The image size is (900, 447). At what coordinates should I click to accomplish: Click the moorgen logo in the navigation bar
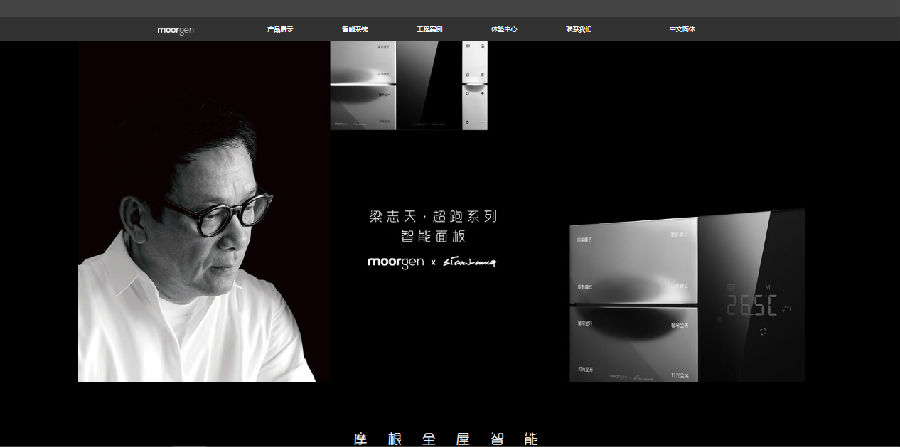175,30
